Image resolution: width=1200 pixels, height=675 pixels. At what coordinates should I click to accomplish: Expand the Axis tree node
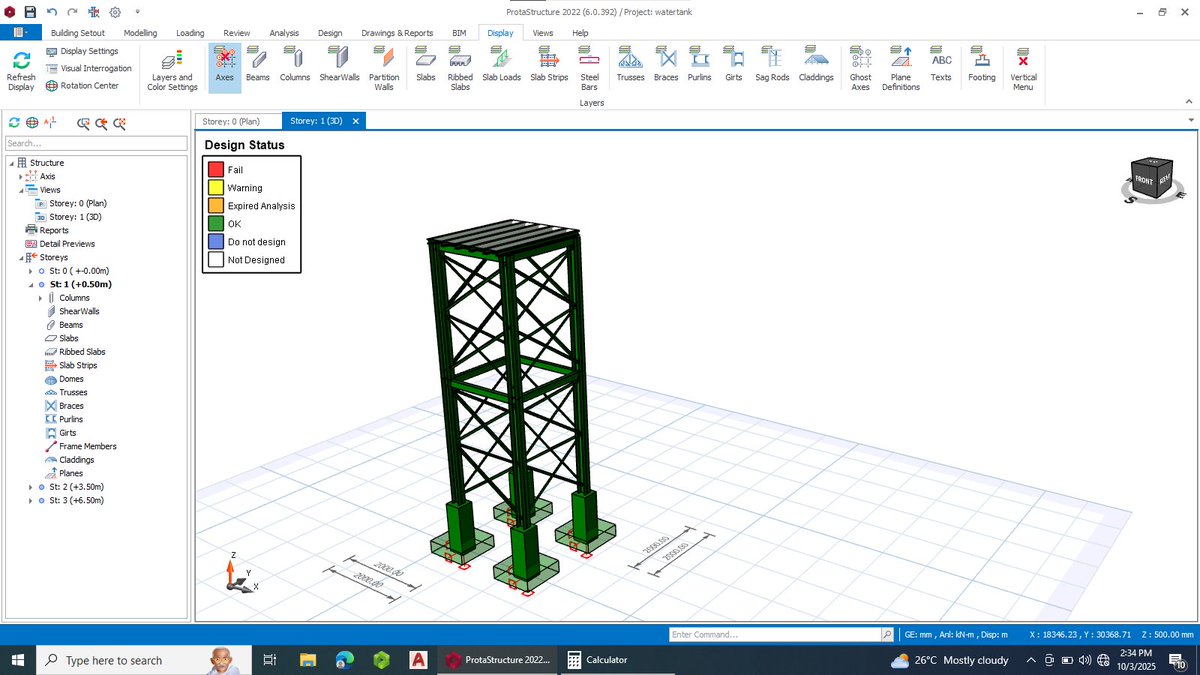click(20, 176)
